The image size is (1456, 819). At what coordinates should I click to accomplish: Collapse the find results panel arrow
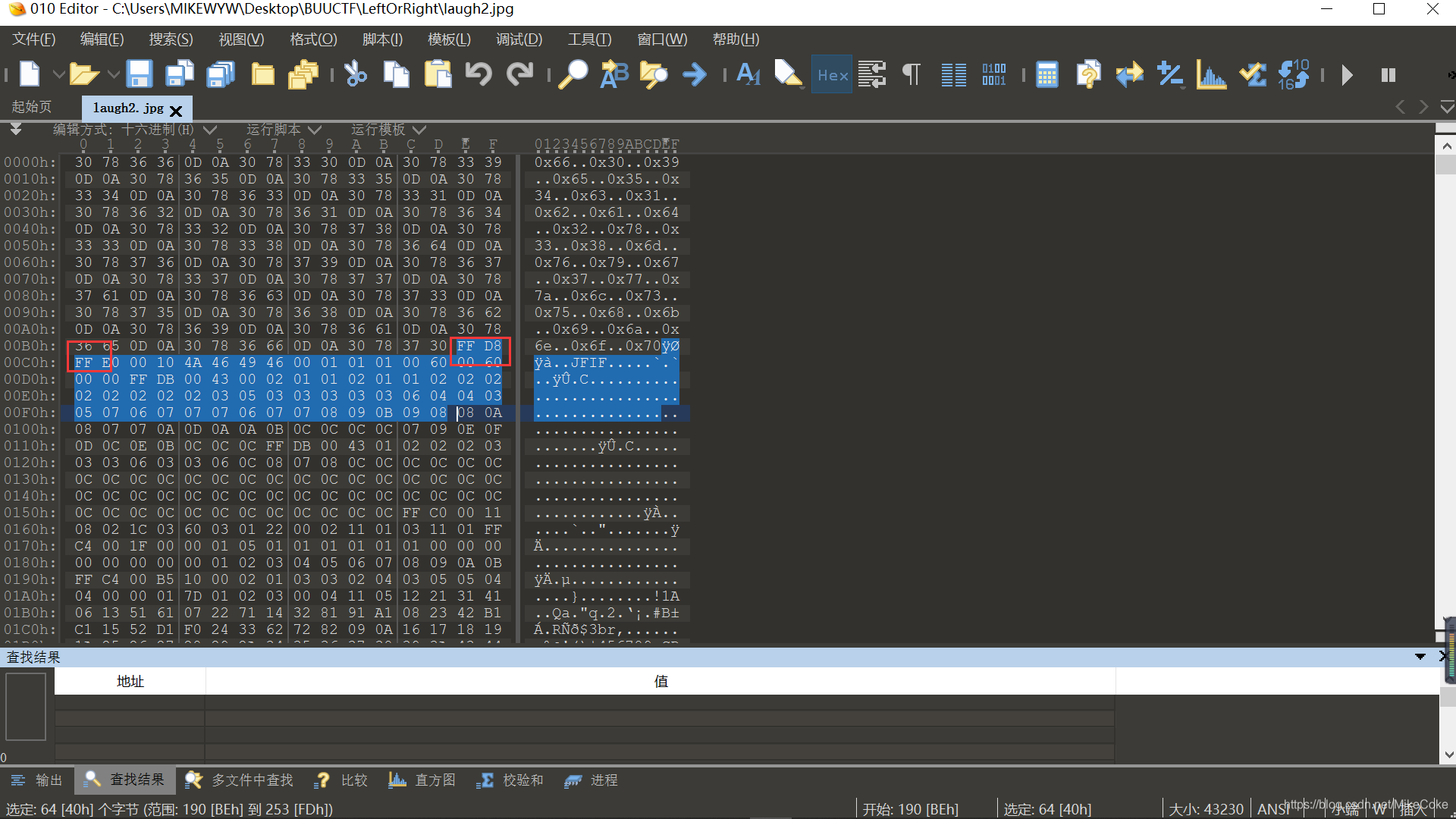[x=1420, y=657]
